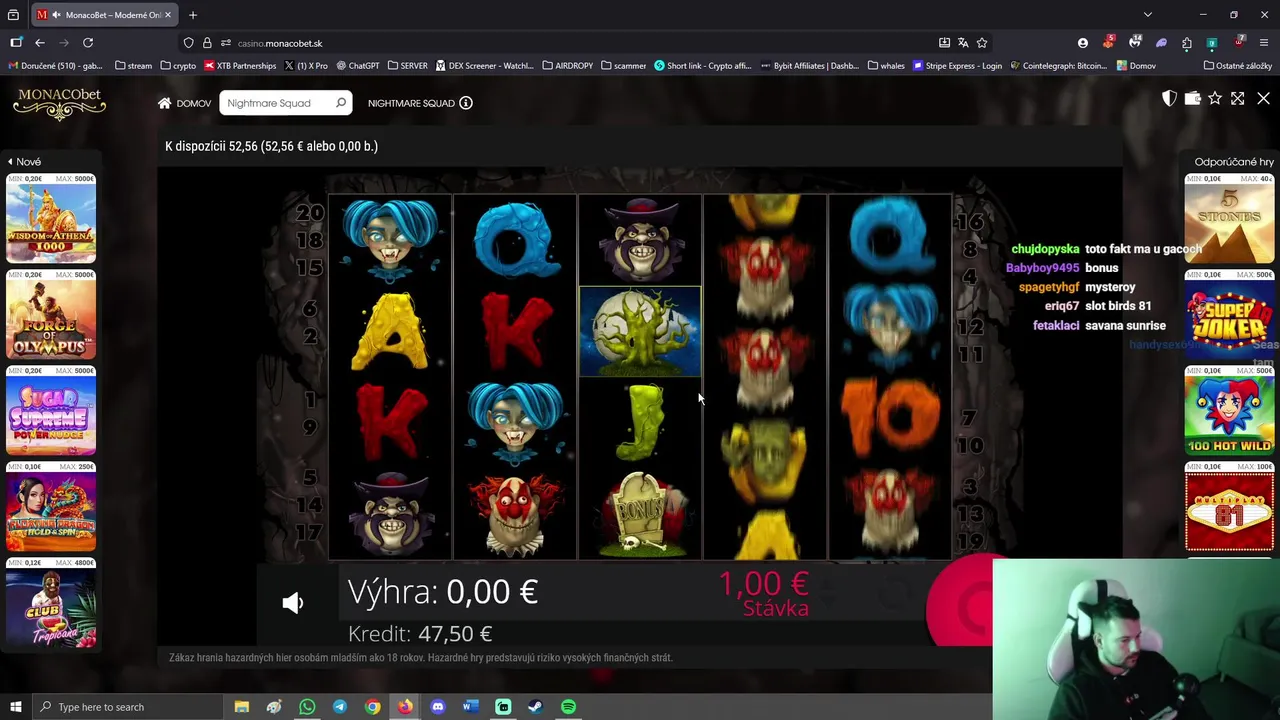Open Forge of Olympus game thumbnail
Viewport: 1280px width, 720px height.
(x=51, y=315)
